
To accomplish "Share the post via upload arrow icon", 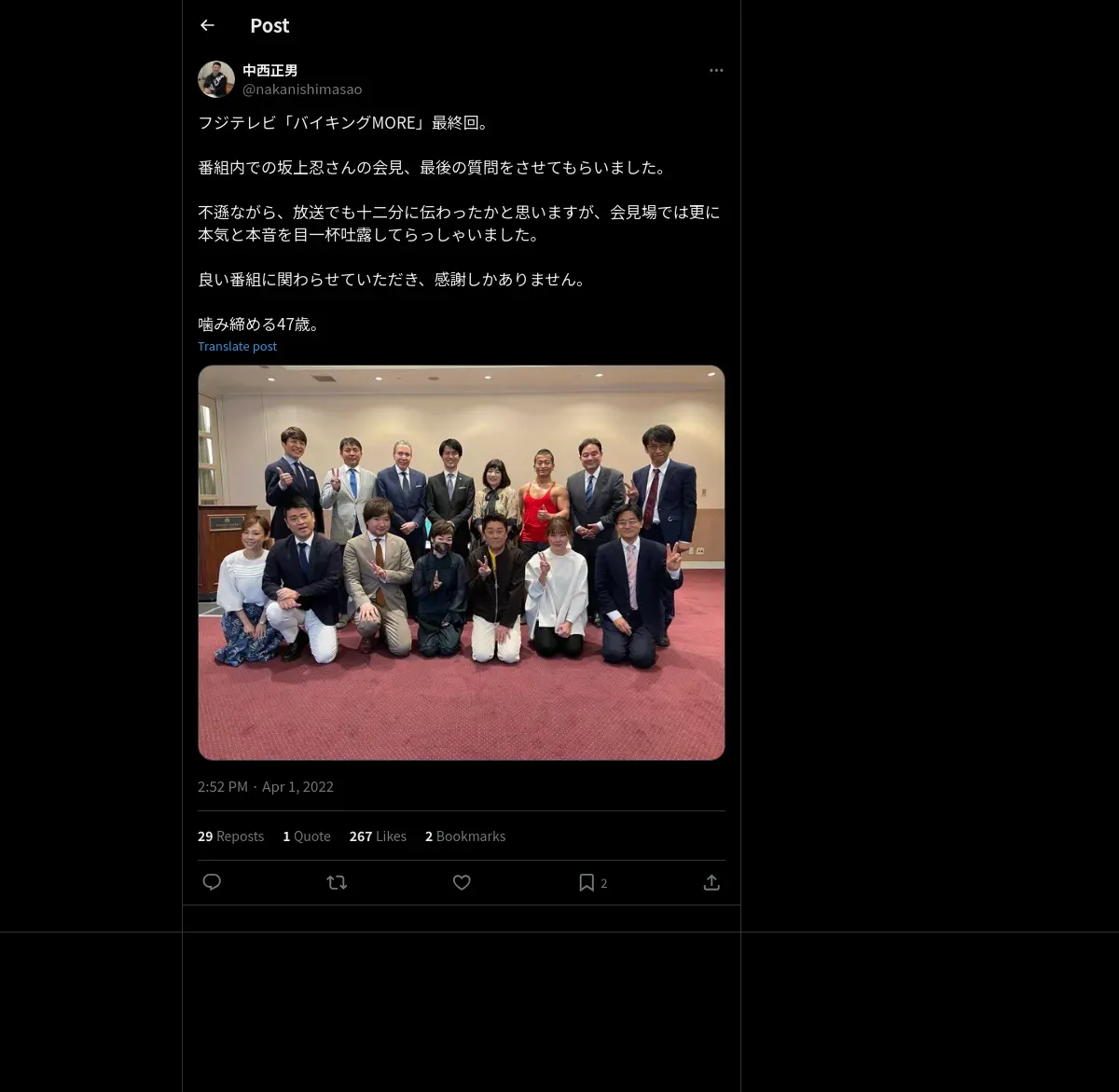I will [x=711, y=882].
